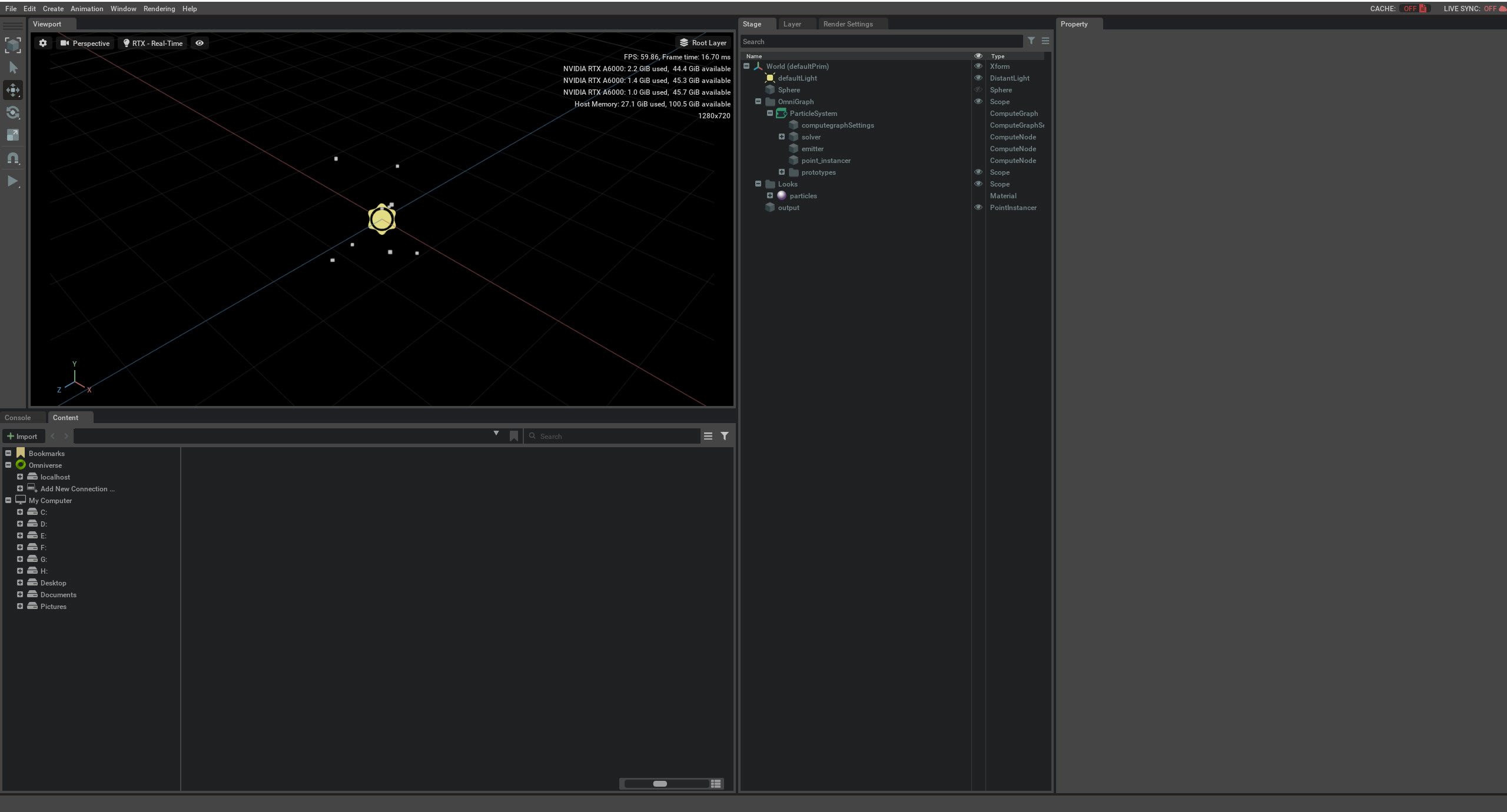Expand the localhost server
1507x812 pixels.
click(20, 477)
